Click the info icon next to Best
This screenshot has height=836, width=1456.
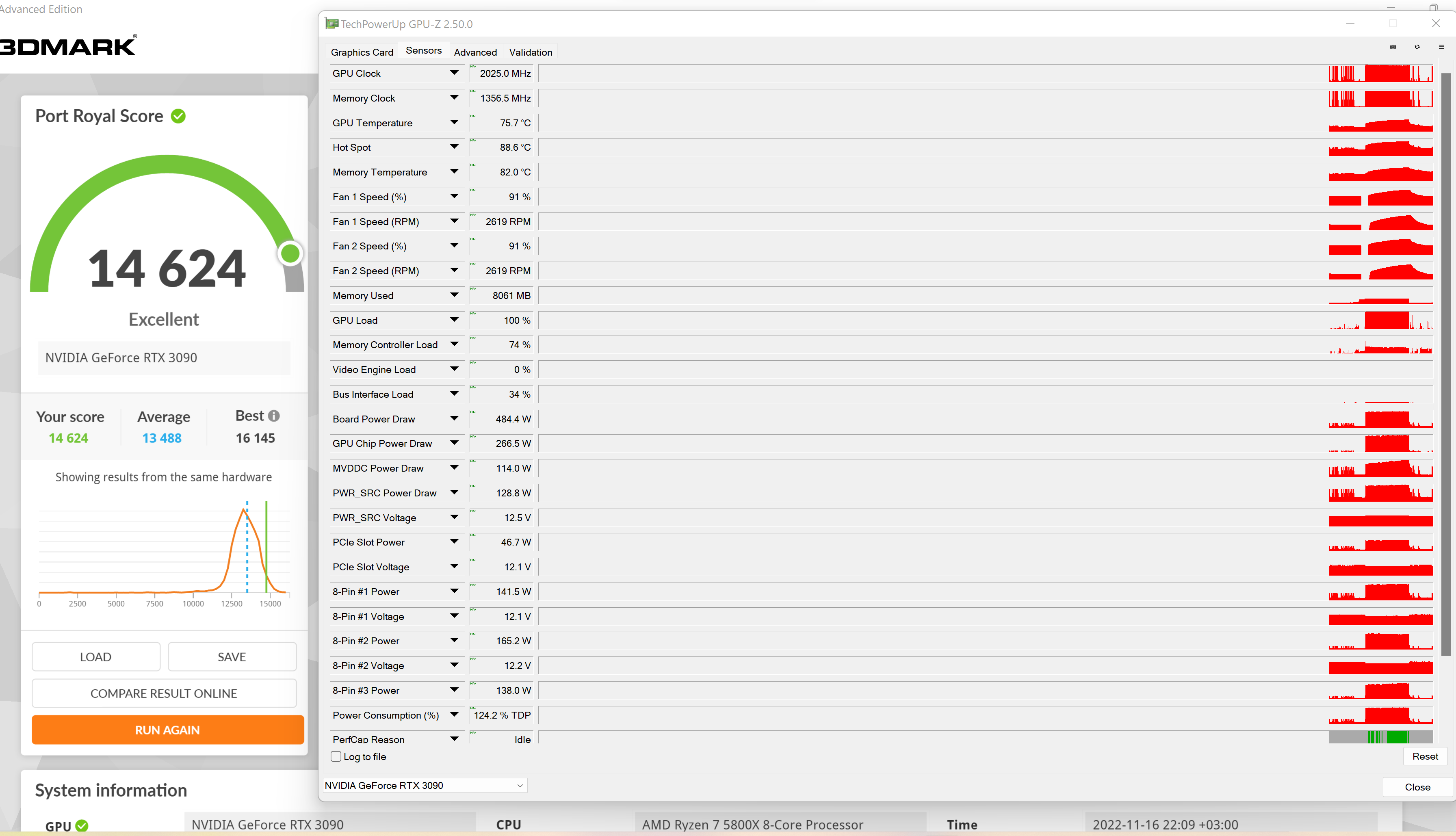[x=274, y=416]
